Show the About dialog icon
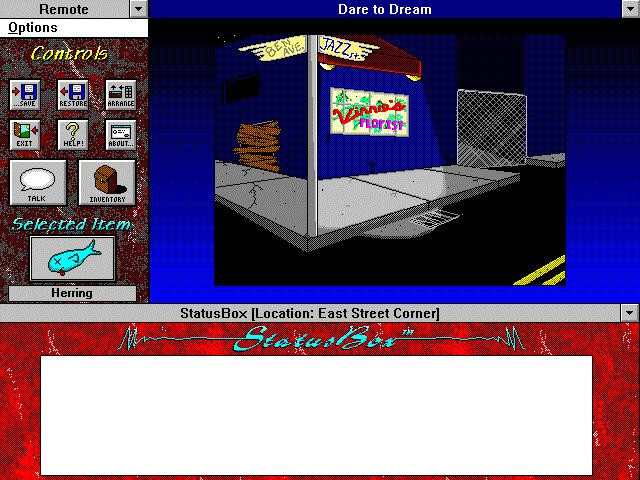The height and width of the screenshot is (480, 640). pos(121,135)
